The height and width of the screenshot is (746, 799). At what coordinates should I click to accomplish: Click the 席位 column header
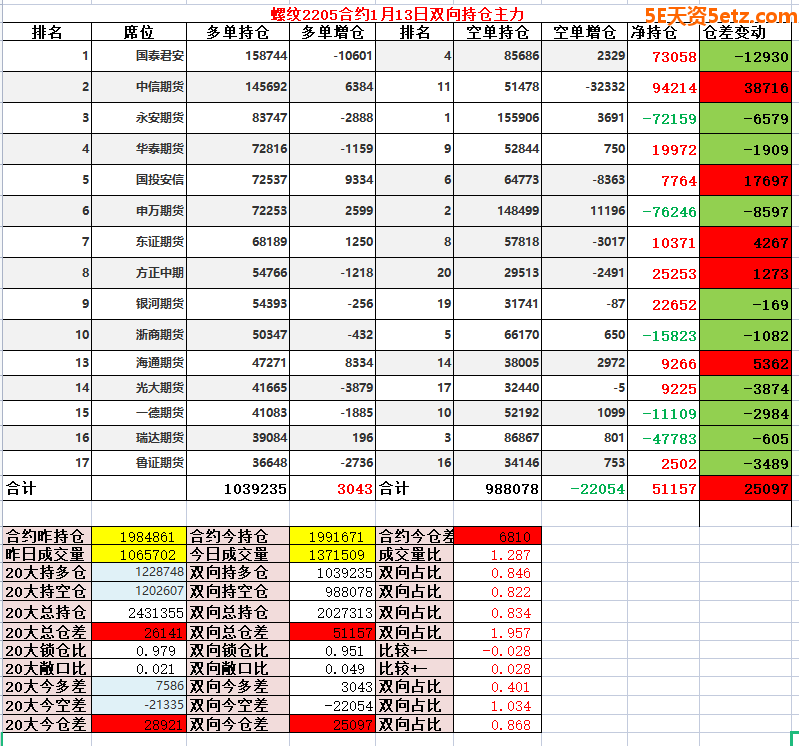tap(139, 32)
